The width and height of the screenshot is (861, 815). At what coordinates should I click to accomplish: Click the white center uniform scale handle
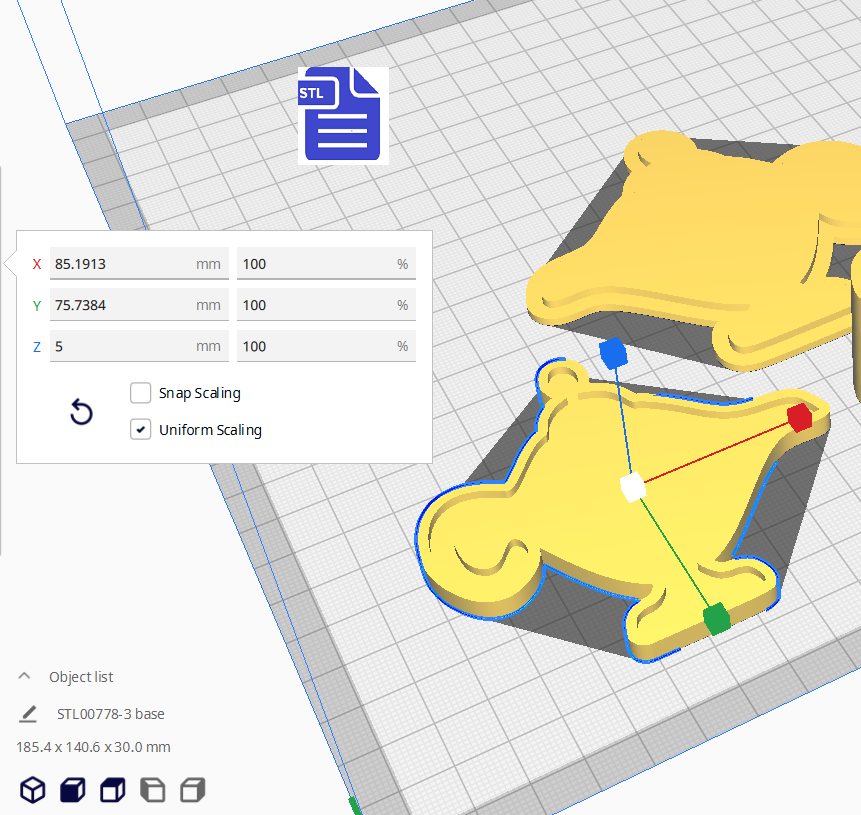(632, 487)
